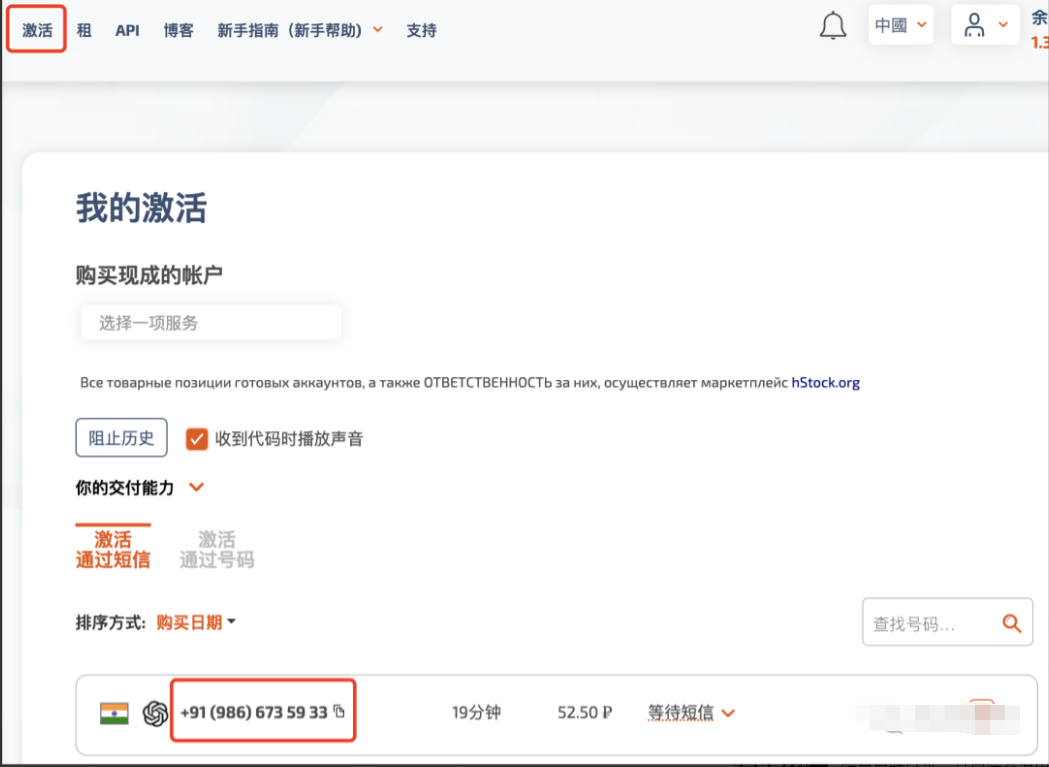The width and height of the screenshot is (1049, 767).
Task: Select the 激活通过短信 tab
Action: pos(113,549)
